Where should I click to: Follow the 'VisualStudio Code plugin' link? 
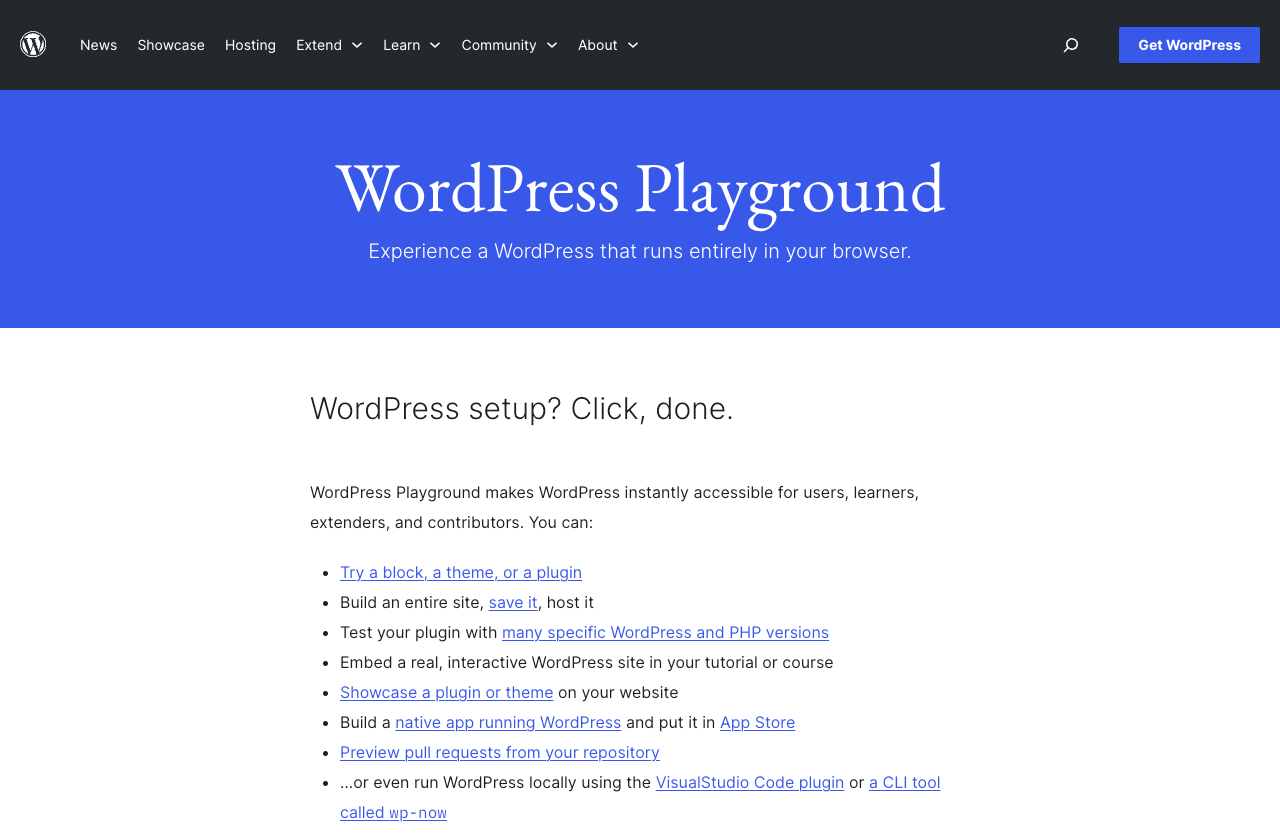coord(750,782)
